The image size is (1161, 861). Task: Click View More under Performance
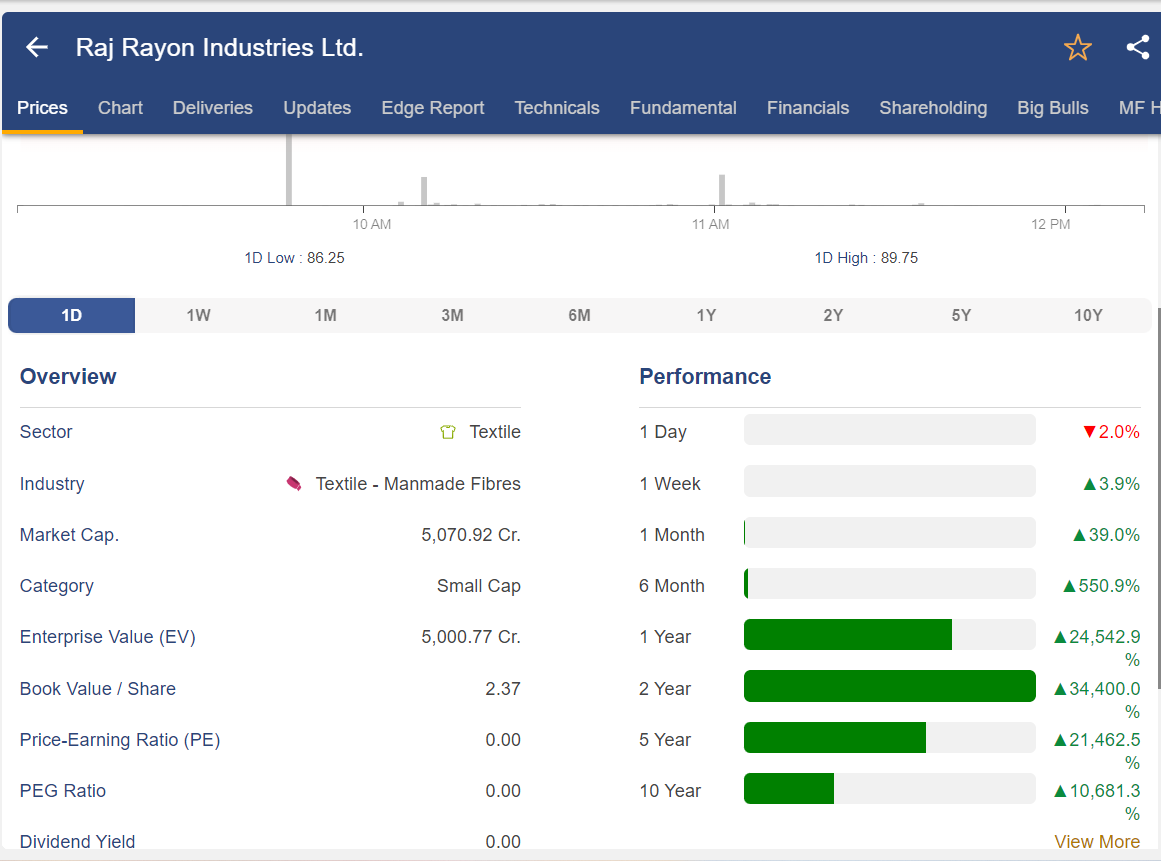click(1096, 842)
